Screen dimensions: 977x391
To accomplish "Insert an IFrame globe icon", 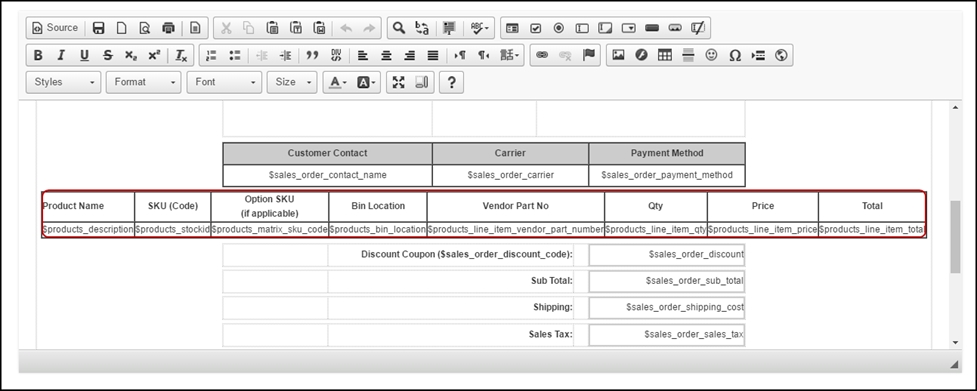I will 781,55.
